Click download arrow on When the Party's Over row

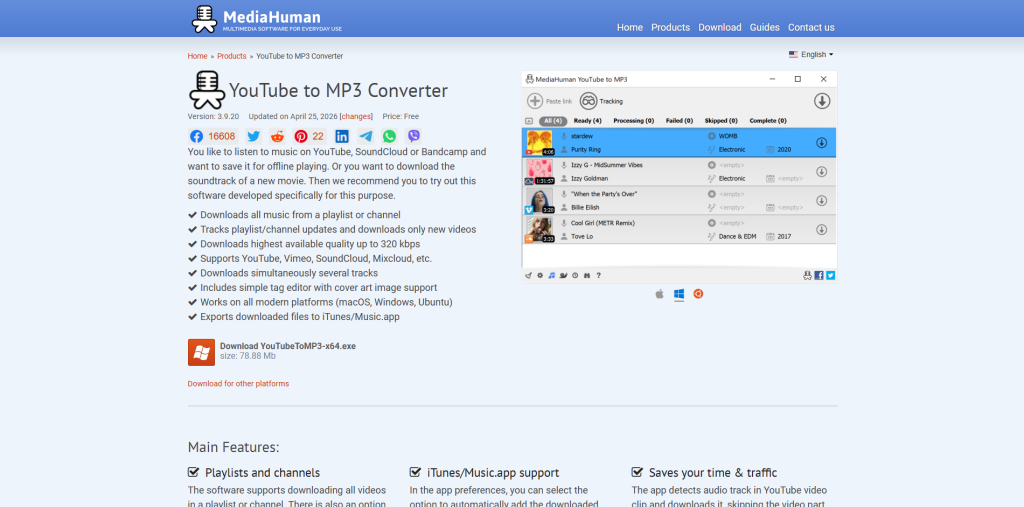(822, 201)
